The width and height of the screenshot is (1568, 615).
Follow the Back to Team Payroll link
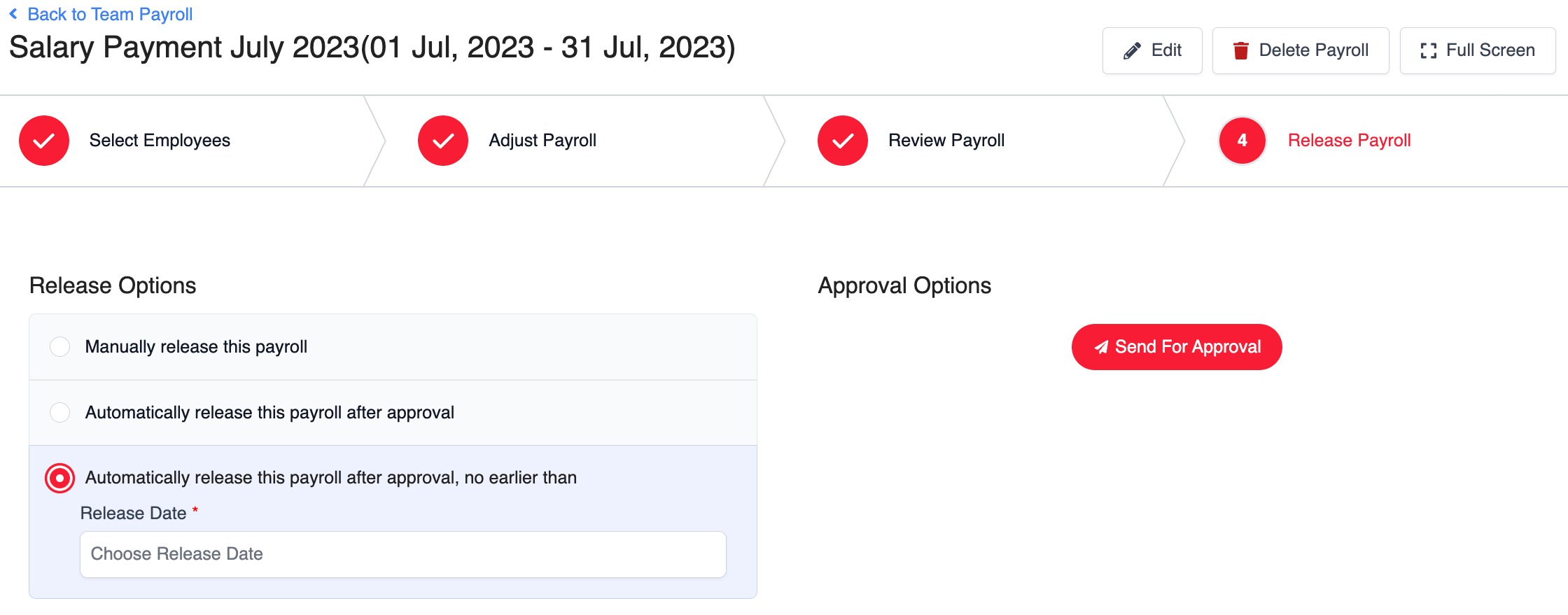pyautogui.click(x=110, y=14)
